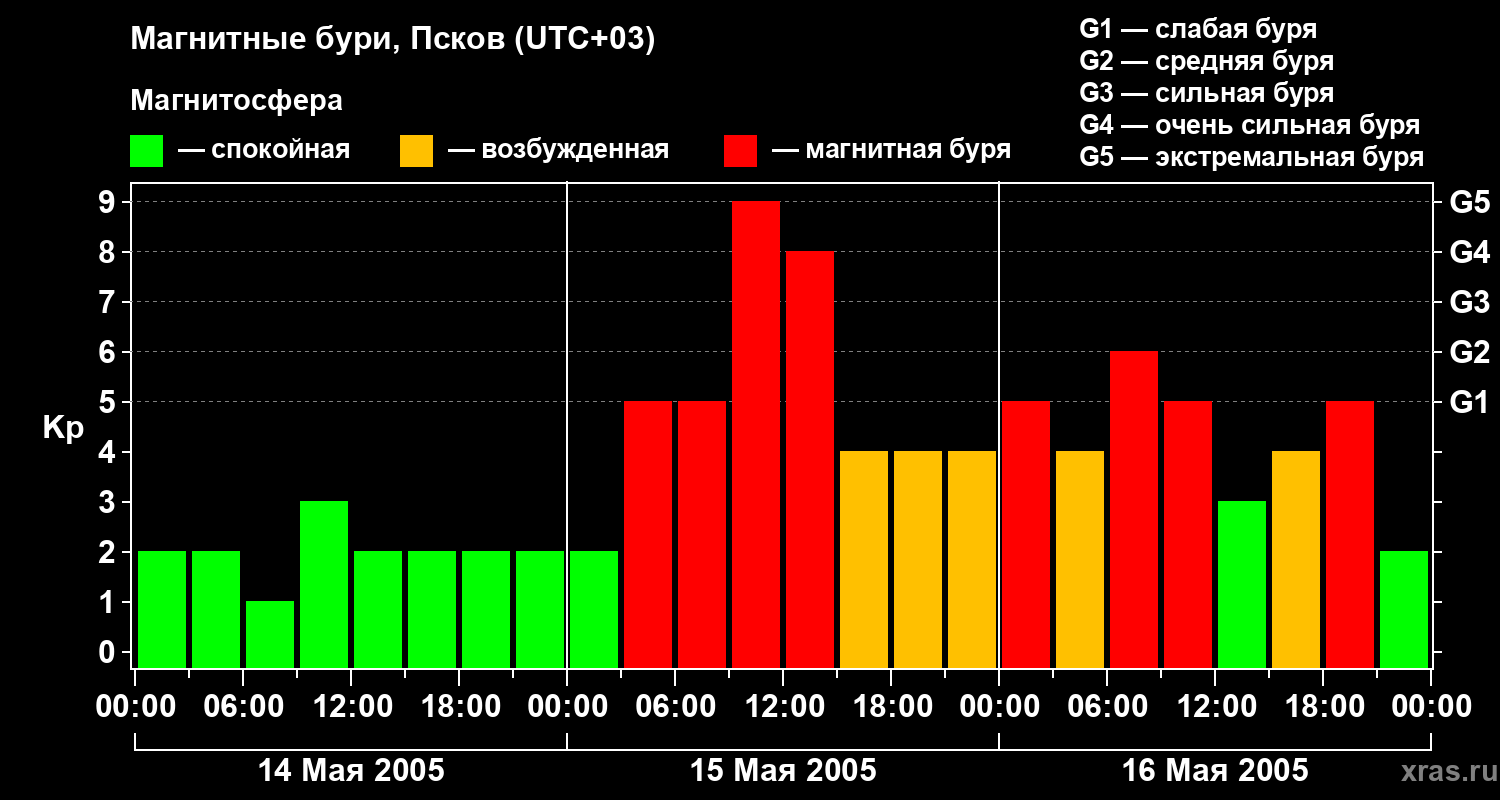Click the value 0 on the Kp axis

[x=109, y=653]
